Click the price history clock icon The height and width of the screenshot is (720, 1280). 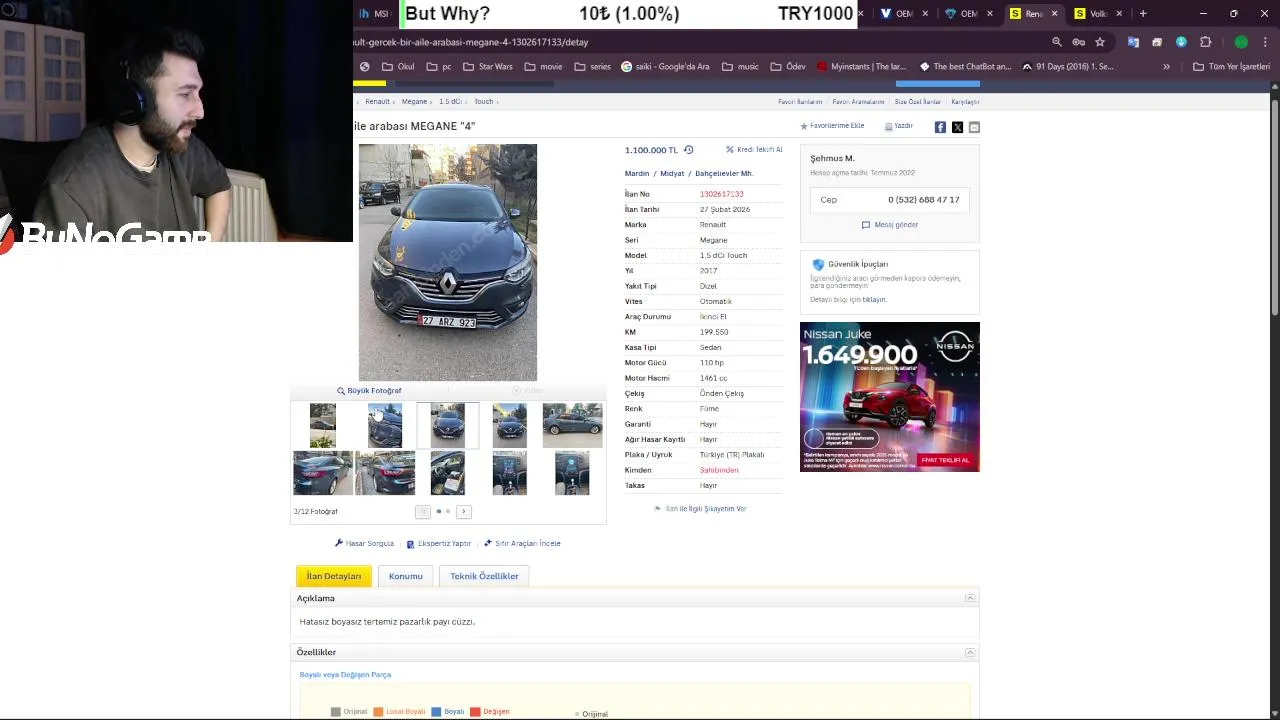688,150
